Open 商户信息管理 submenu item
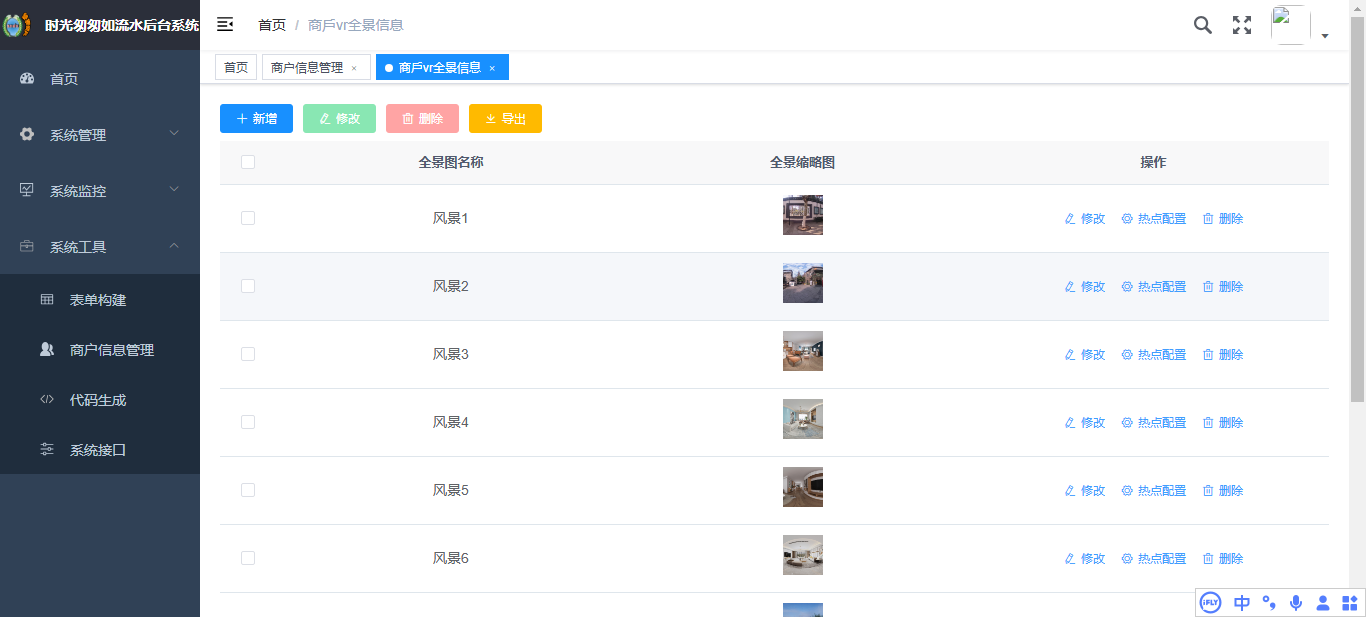This screenshot has height=617, width=1366. [100, 350]
